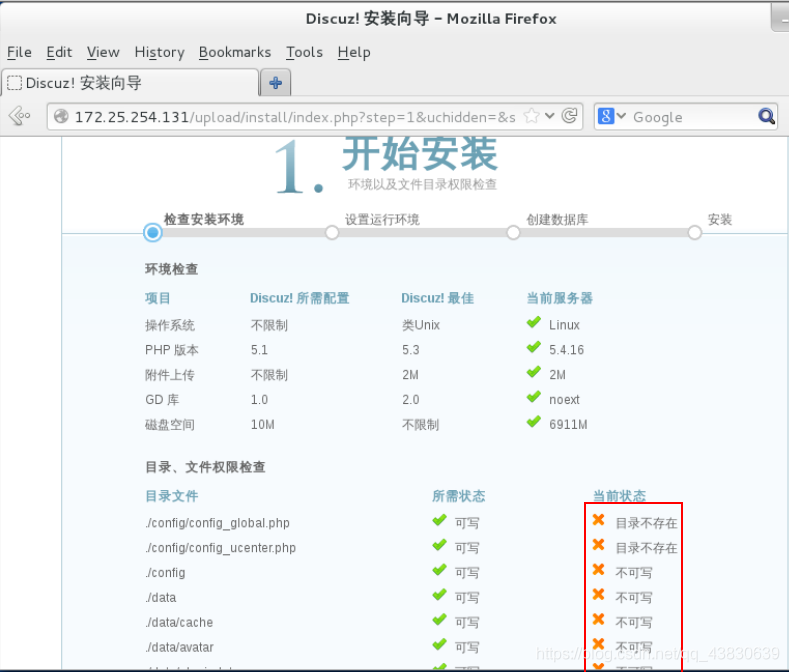Click orange X for ./data/cache status

[598, 619]
